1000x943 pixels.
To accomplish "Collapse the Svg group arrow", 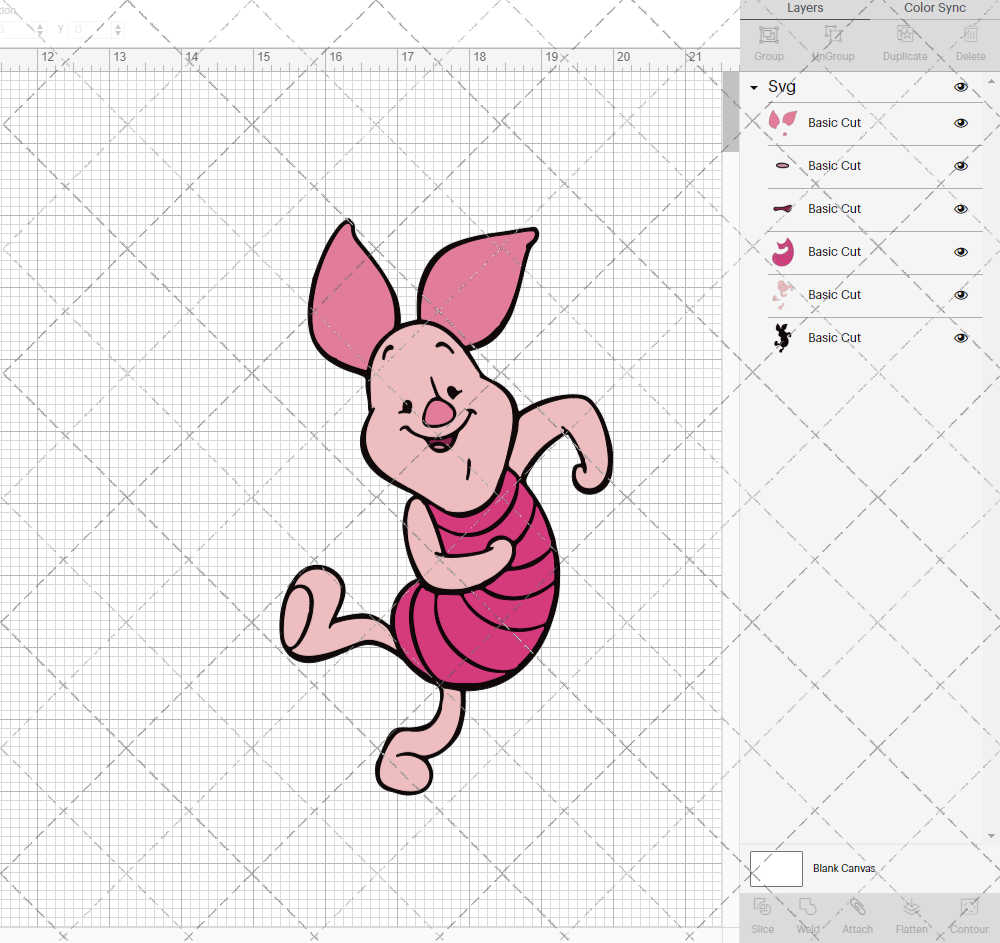I will [754, 87].
